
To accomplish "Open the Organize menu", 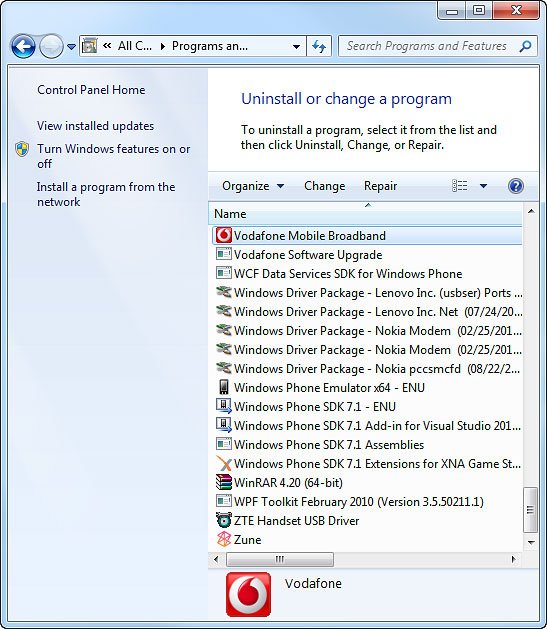I will (x=253, y=186).
